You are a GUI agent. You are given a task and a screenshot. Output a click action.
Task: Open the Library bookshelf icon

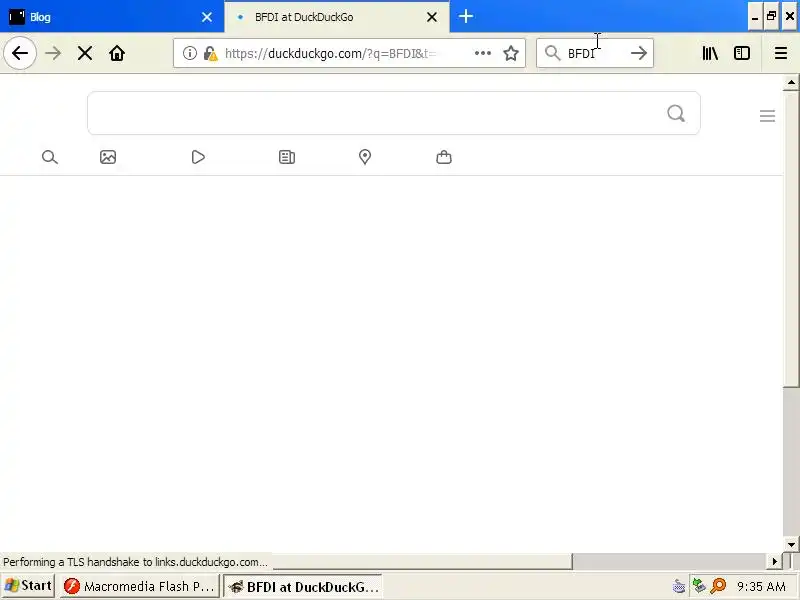coord(710,53)
